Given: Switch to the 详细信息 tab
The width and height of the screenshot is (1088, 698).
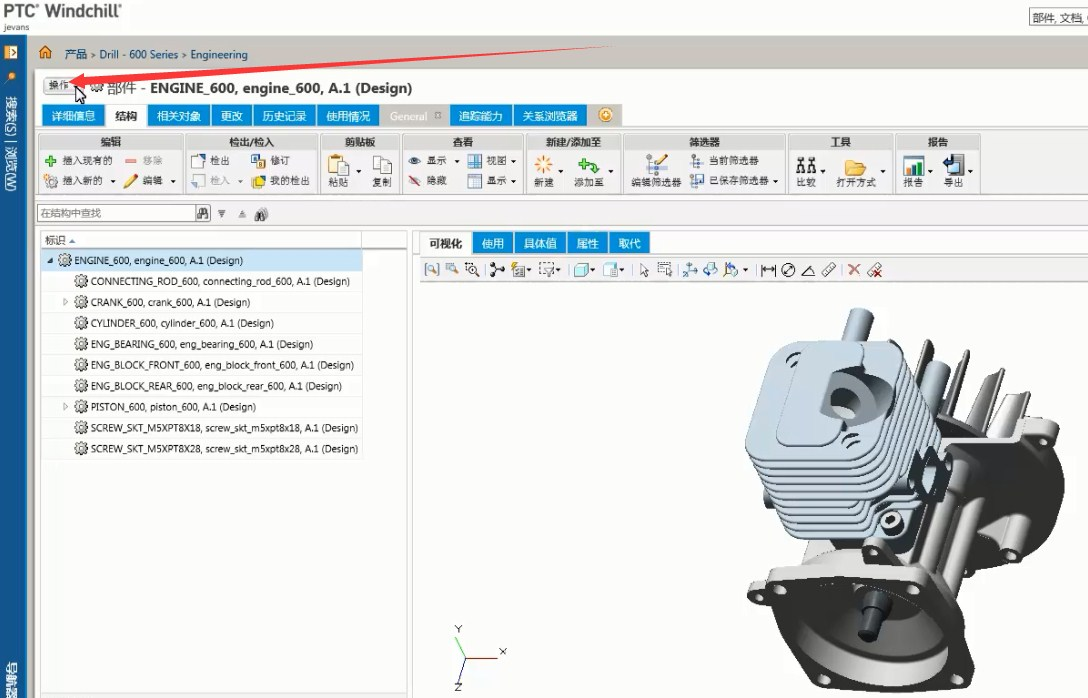Looking at the screenshot, I should pyautogui.click(x=73, y=116).
